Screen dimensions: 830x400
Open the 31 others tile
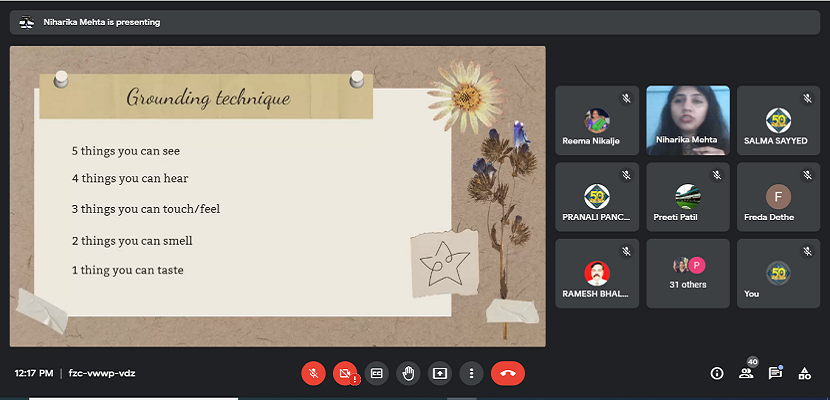click(688, 274)
